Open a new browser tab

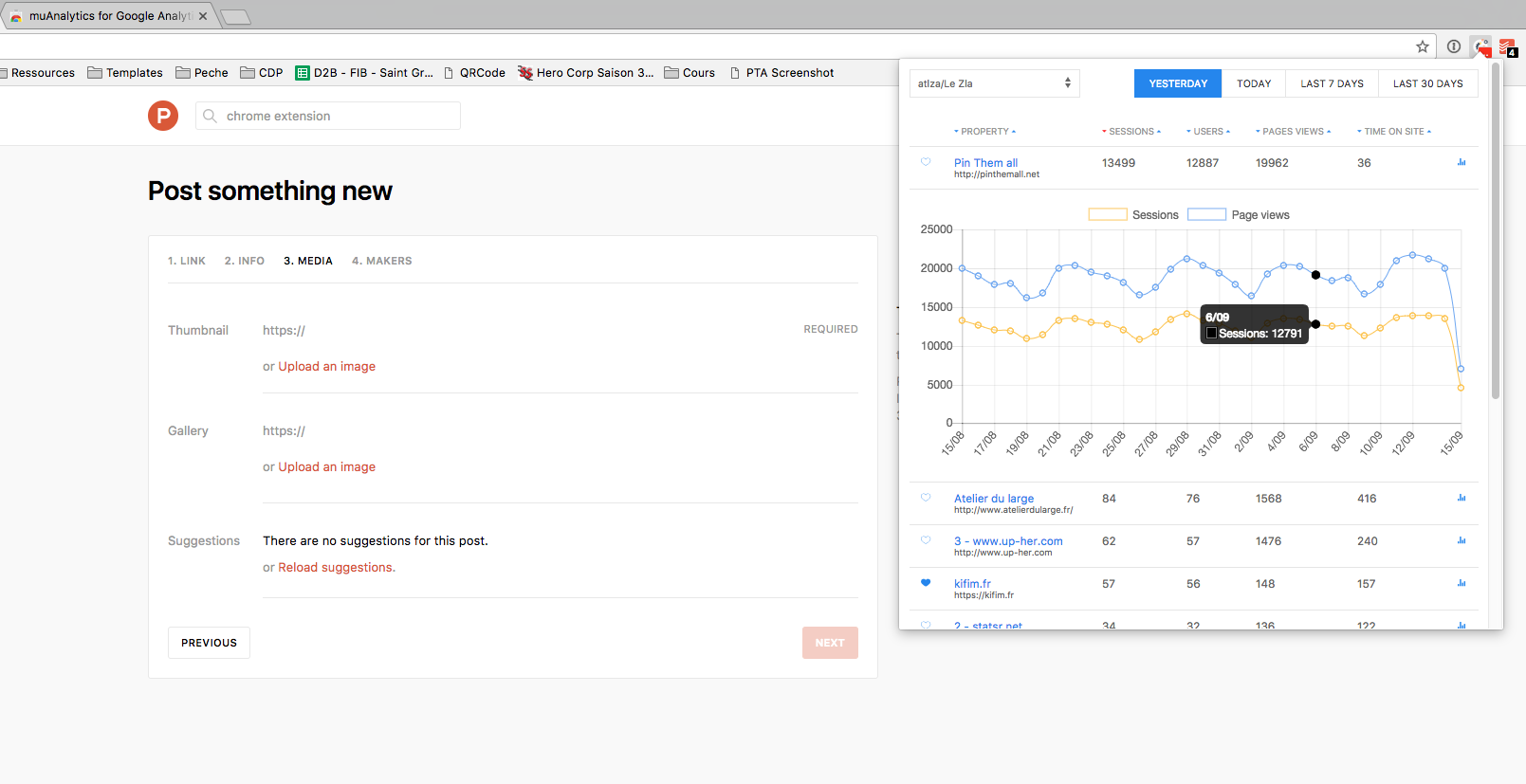pyautogui.click(x=235, y=16)
